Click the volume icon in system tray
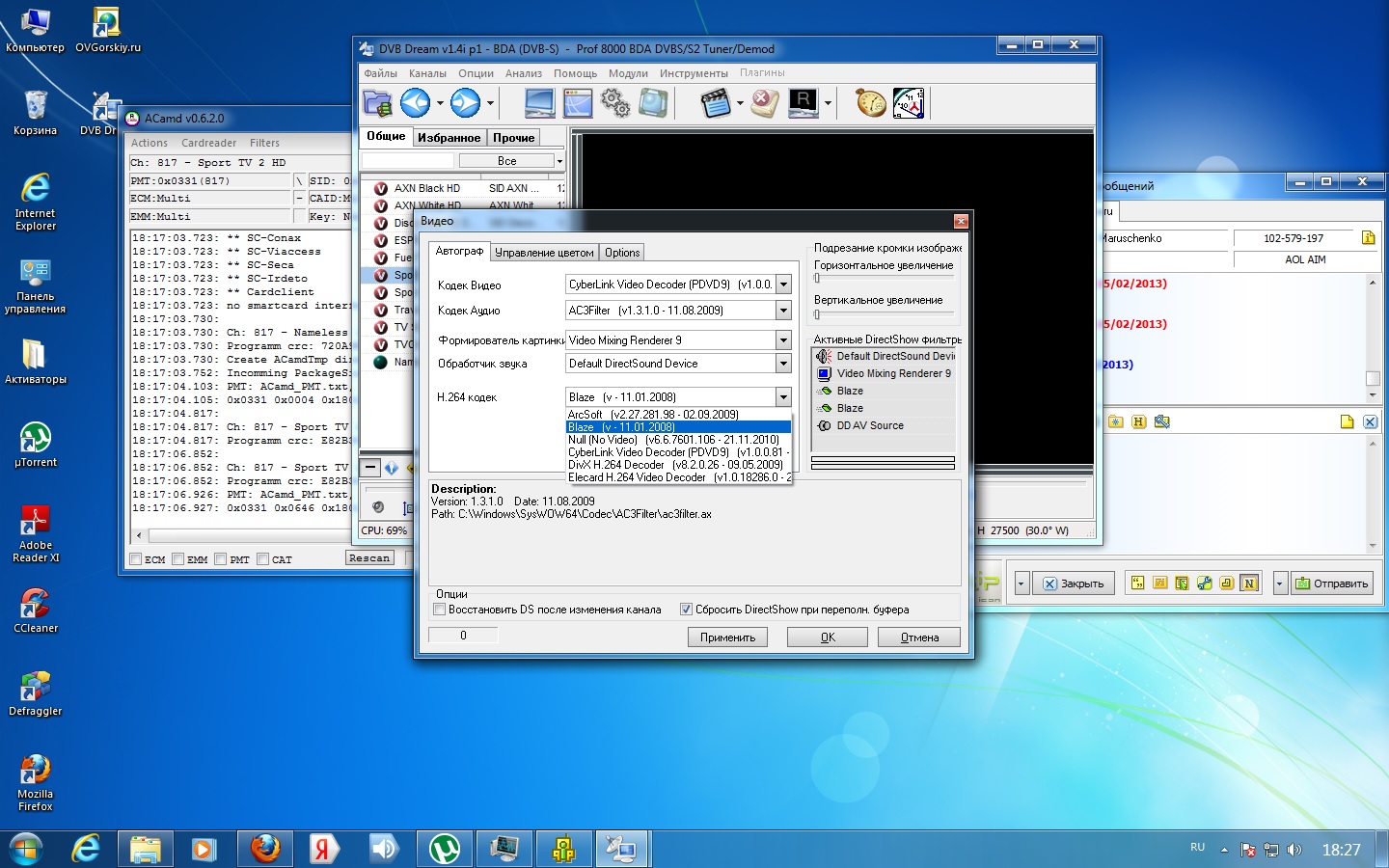The width and height of the screenshot is (1389, 868). pyautogui.click(x=1294, y=850)
